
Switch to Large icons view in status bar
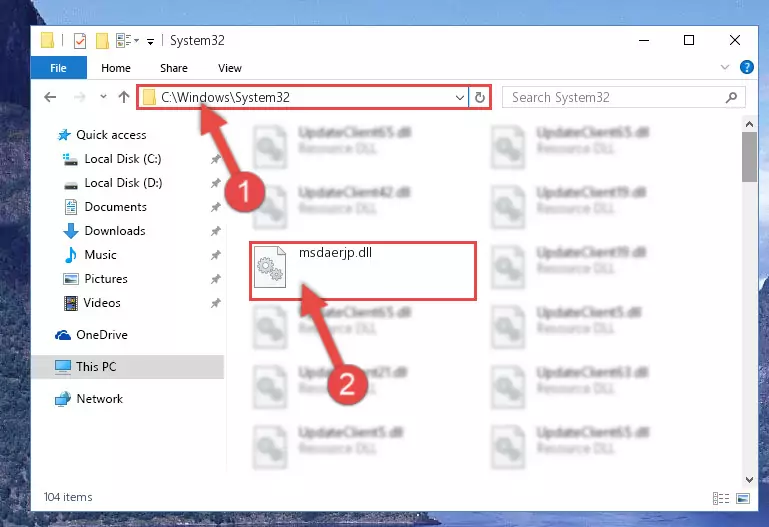coord(743,499)
